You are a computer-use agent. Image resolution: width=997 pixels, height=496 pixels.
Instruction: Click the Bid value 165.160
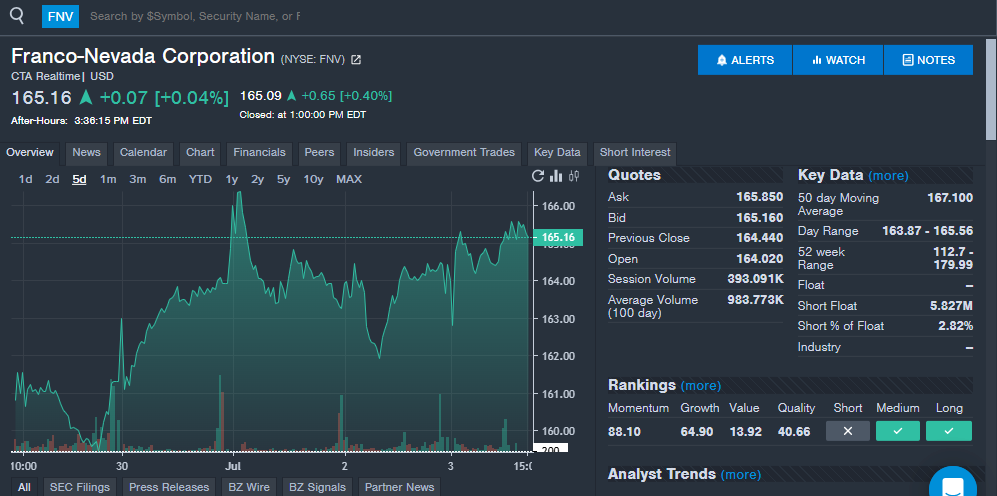click(x=759, y=218)
